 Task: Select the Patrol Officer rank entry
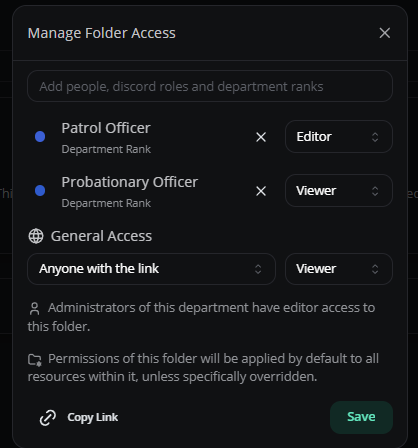[x=106, y=137]
